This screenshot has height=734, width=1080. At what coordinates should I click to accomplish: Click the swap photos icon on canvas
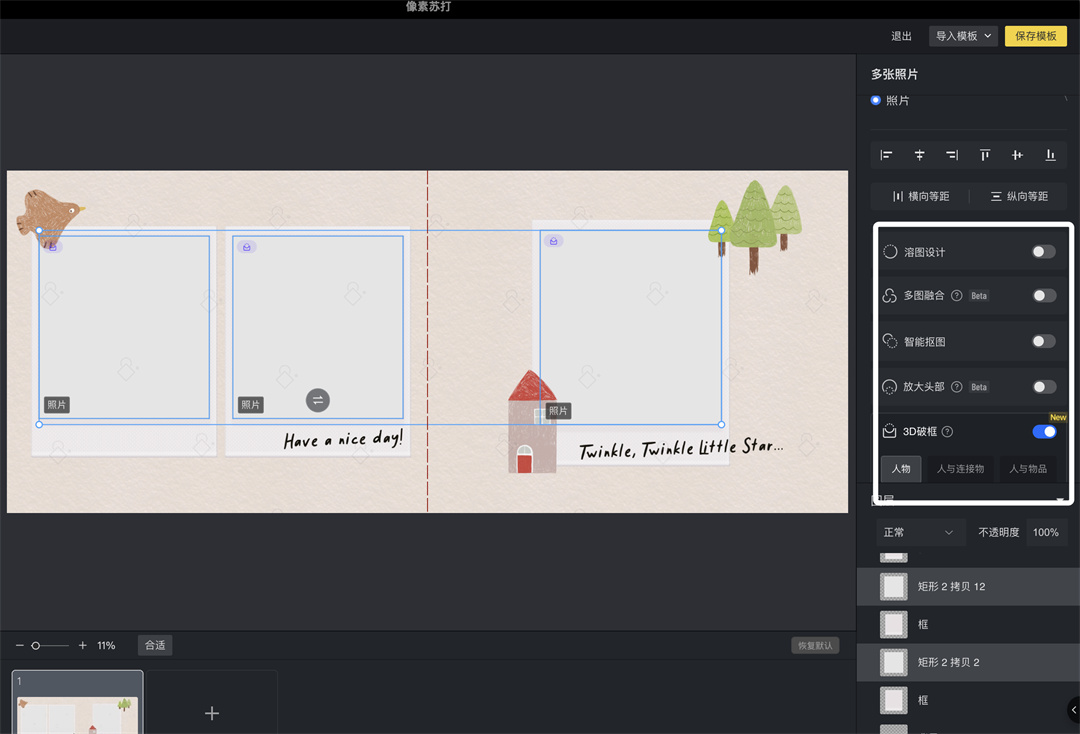(x=318, y=400)
